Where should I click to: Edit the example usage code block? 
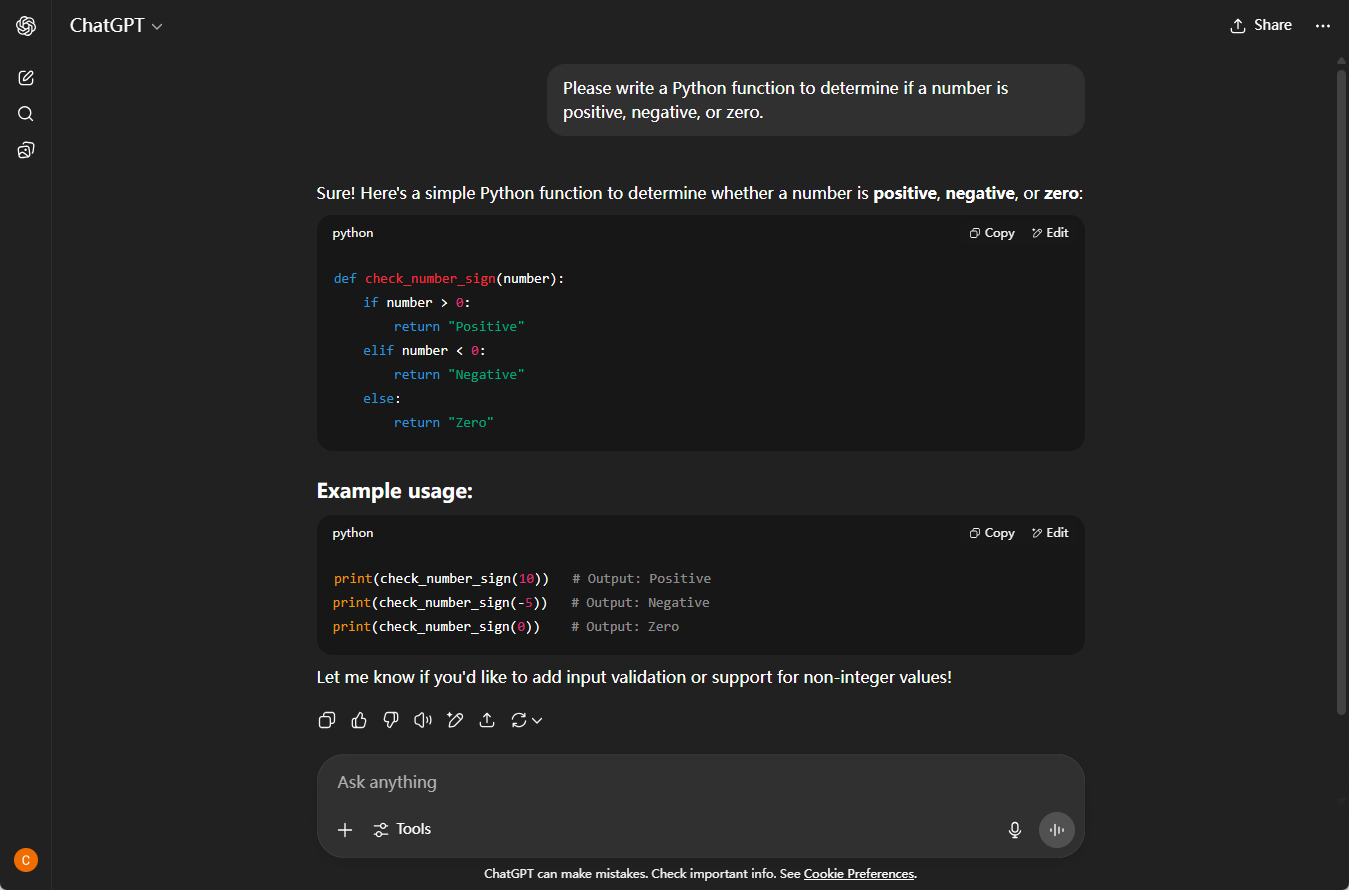tap(1050, 533)
